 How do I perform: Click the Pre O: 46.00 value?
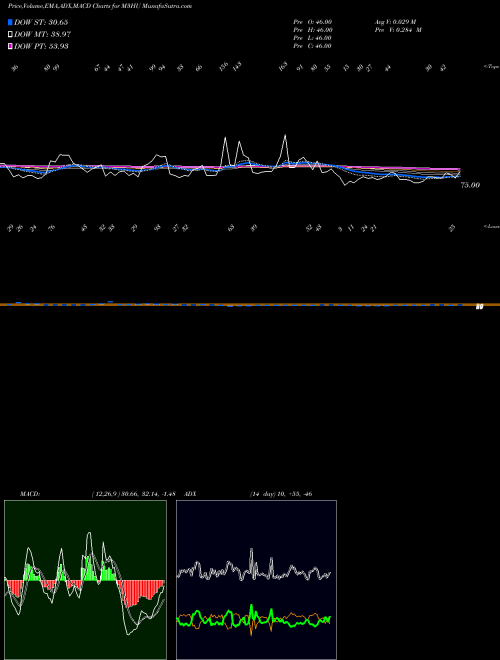point(313,22)
